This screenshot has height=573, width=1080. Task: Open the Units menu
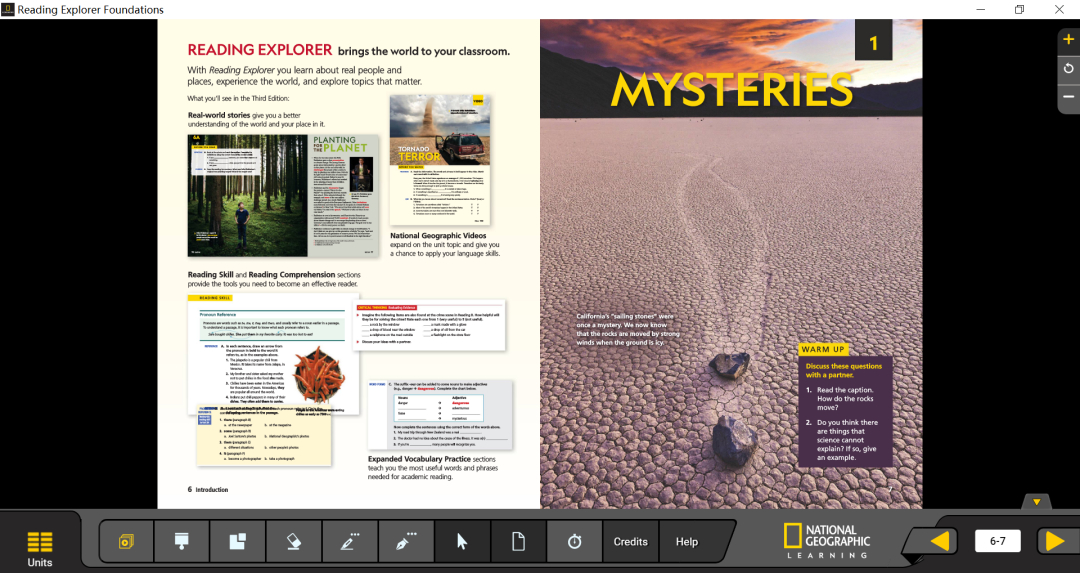[x=39, y=548]
